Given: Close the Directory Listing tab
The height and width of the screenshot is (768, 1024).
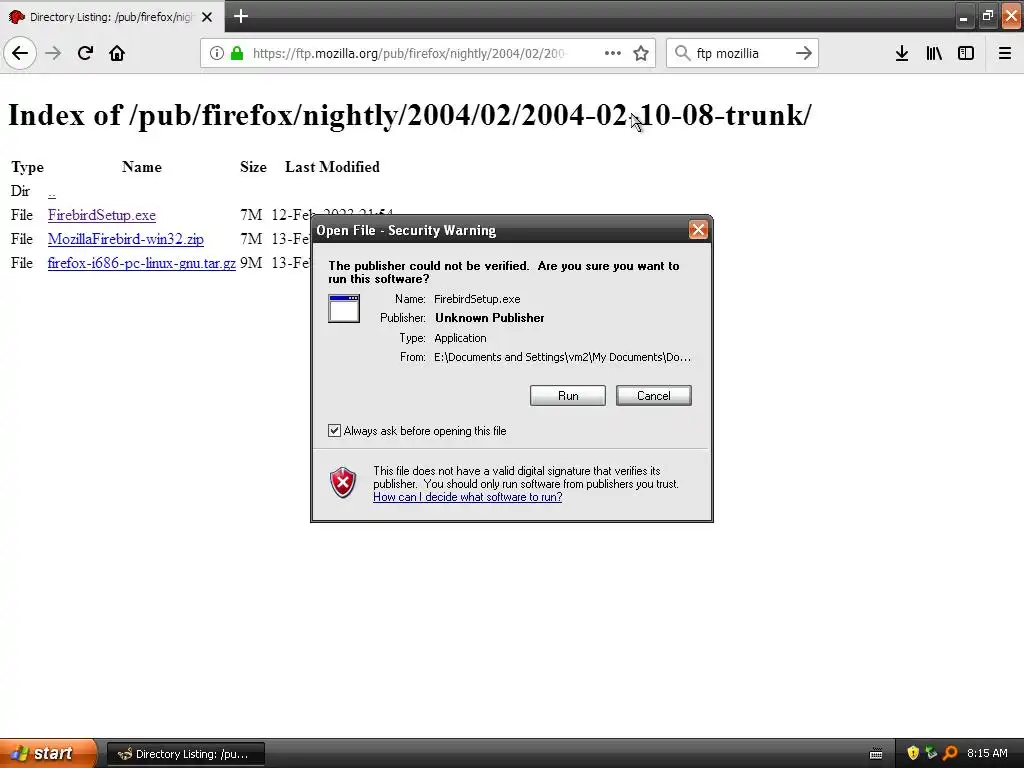Looking at the screenshot, I should click(207, 17).
